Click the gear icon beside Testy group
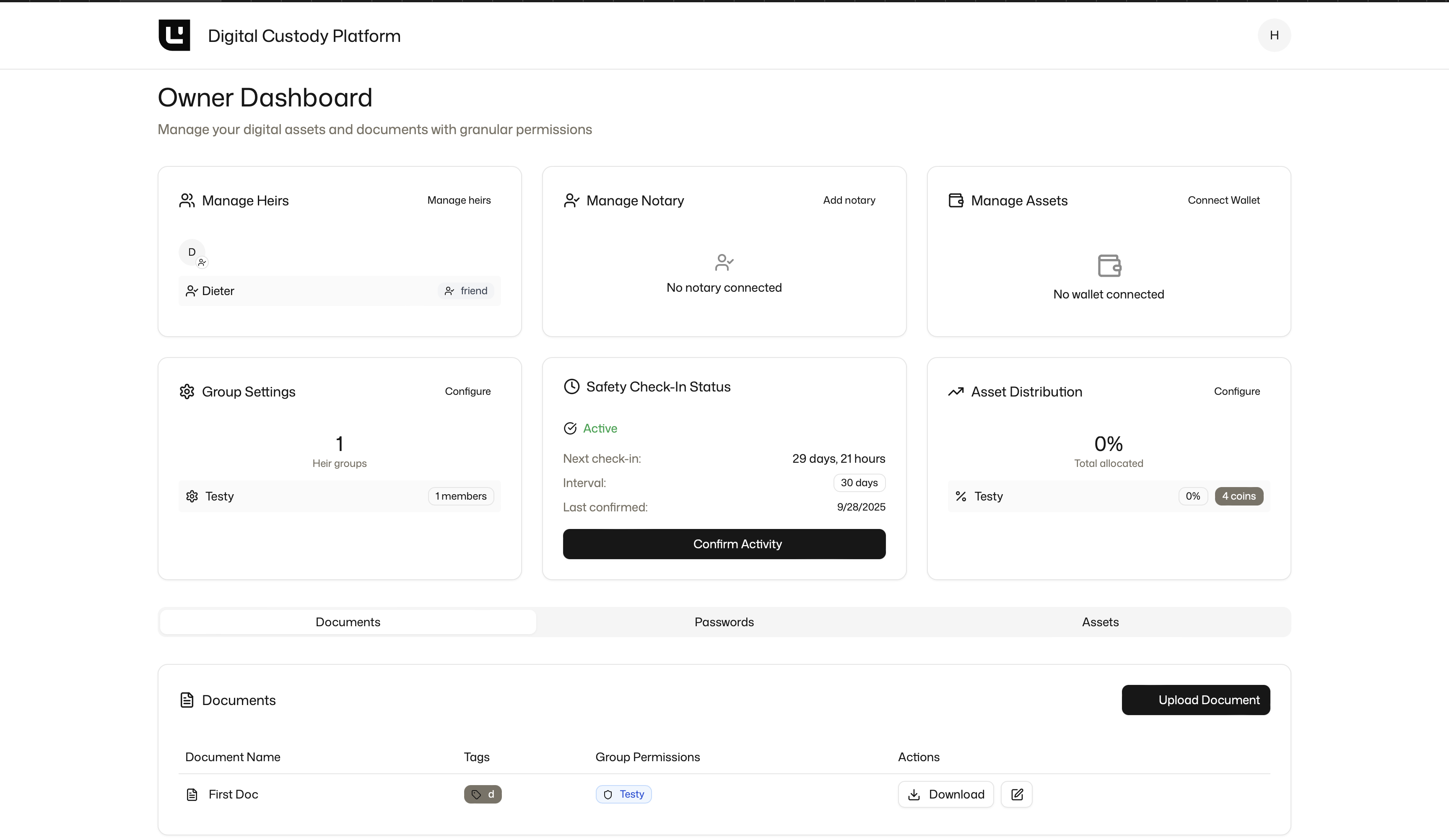 [x=192, y=496]
